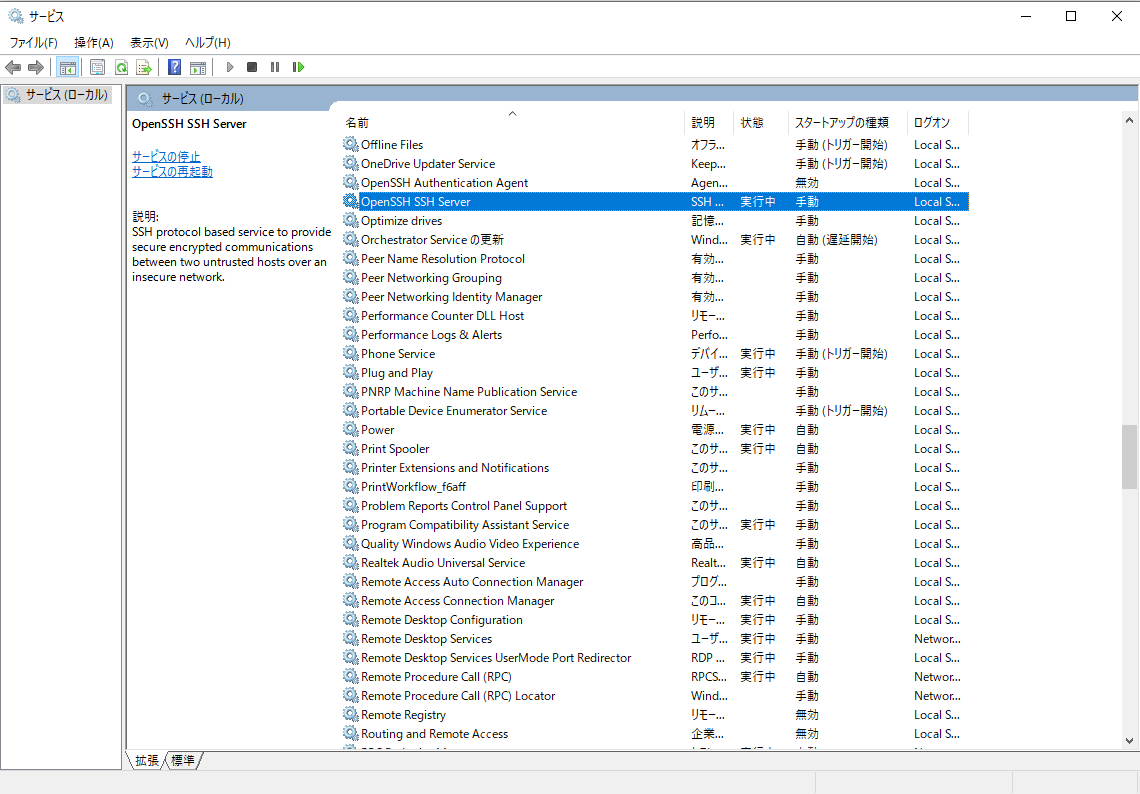Screen dimensions: 1140x794
Task: Click the scrollbar down arrow
Action: coord(1129,741)
